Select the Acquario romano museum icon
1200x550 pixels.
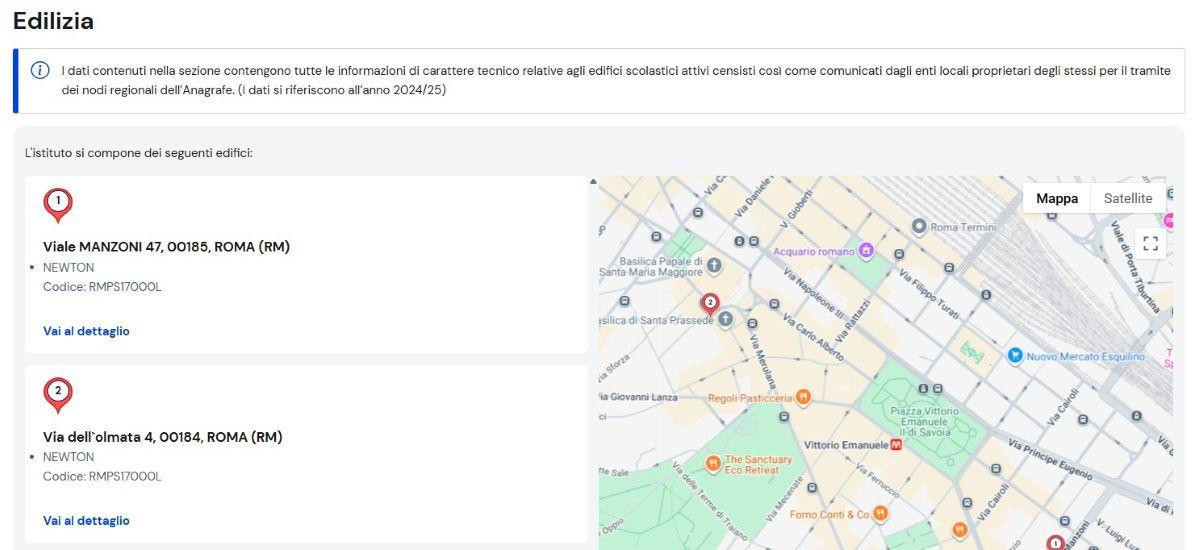pos(866,250)
